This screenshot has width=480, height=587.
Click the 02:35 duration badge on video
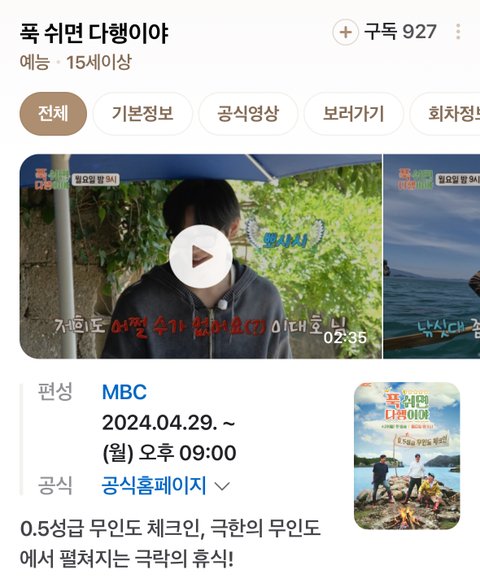click(345, 338)
